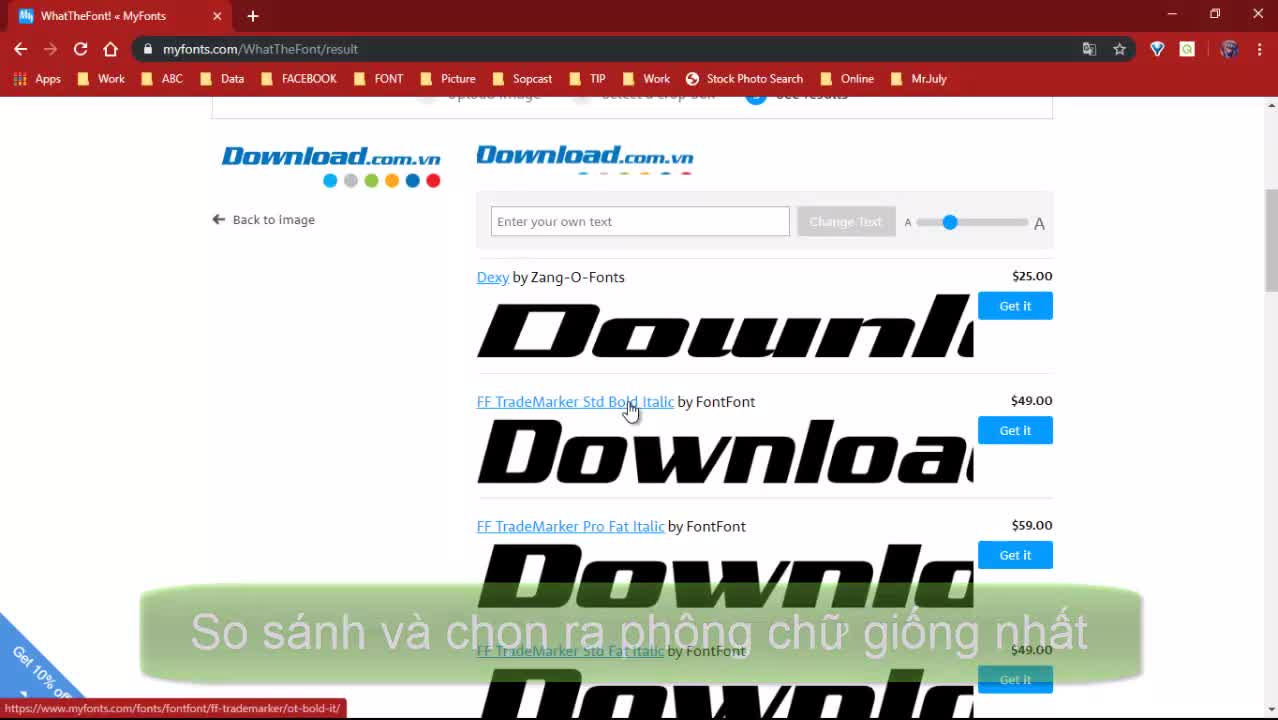Open the first Work bookmark folder
Viewport: 1278px width, 720px height.
point(101,79)
